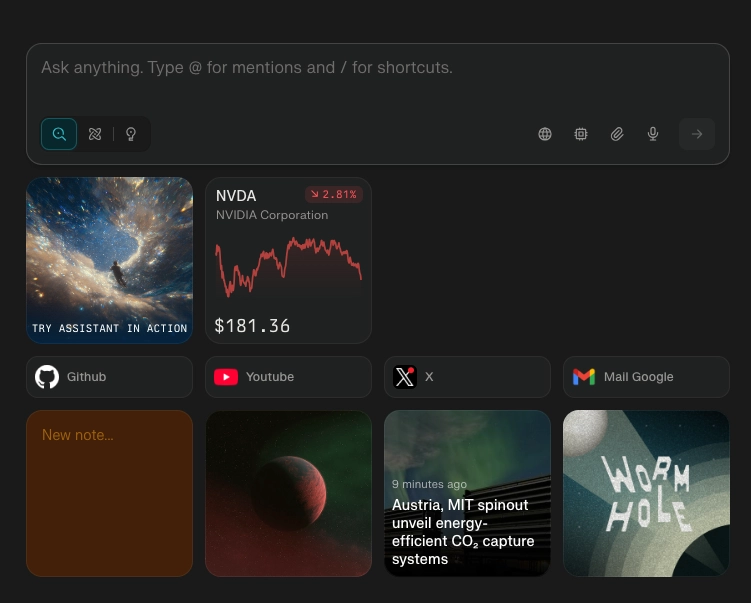This screenshot has height=603, width=751.
Task: Click the Youtube play logo
Action: 226,377
